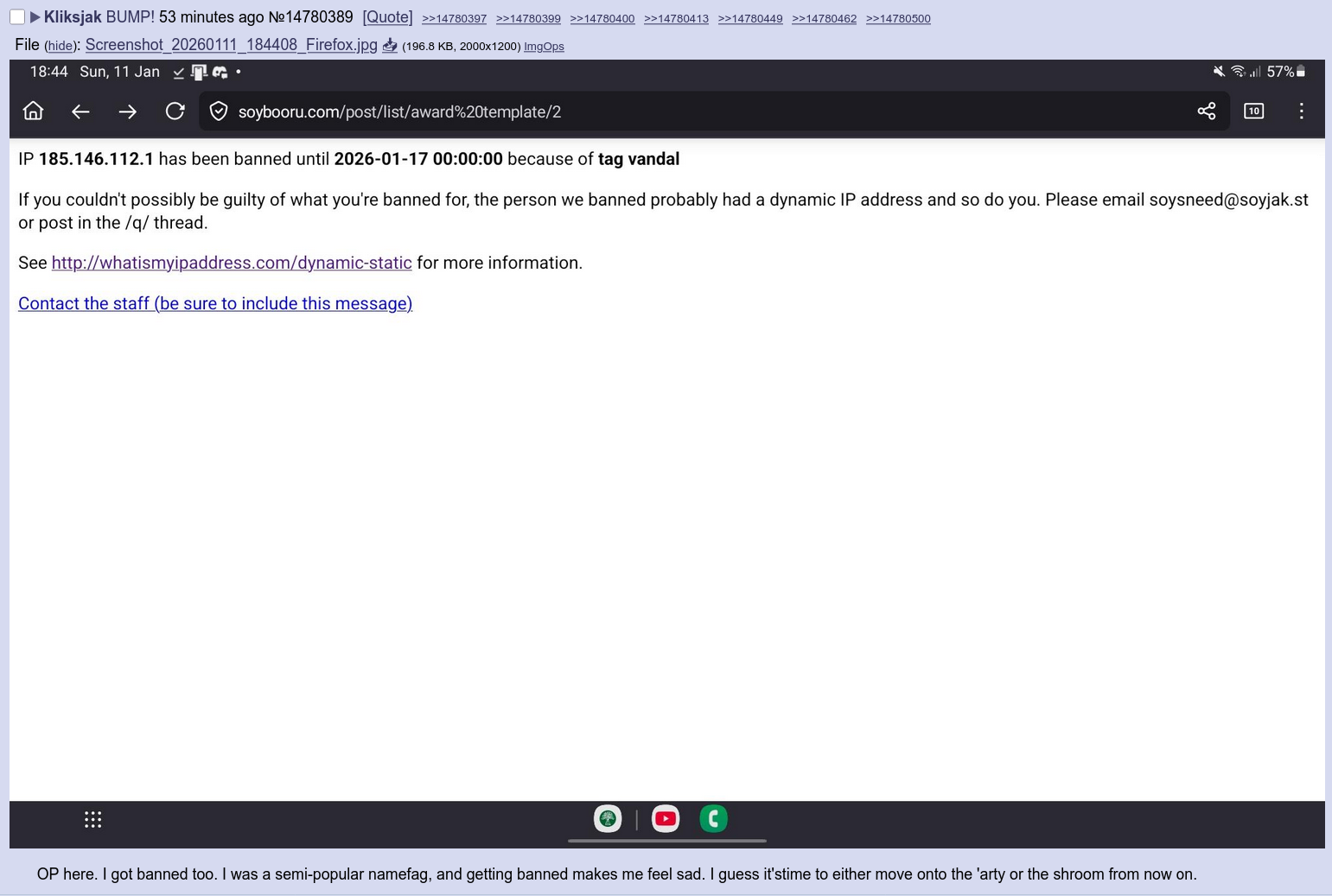The width and height of the screenshot is (1332, 896).
Task: Click the battery 57% indicator
Action: pos(1286,72)
